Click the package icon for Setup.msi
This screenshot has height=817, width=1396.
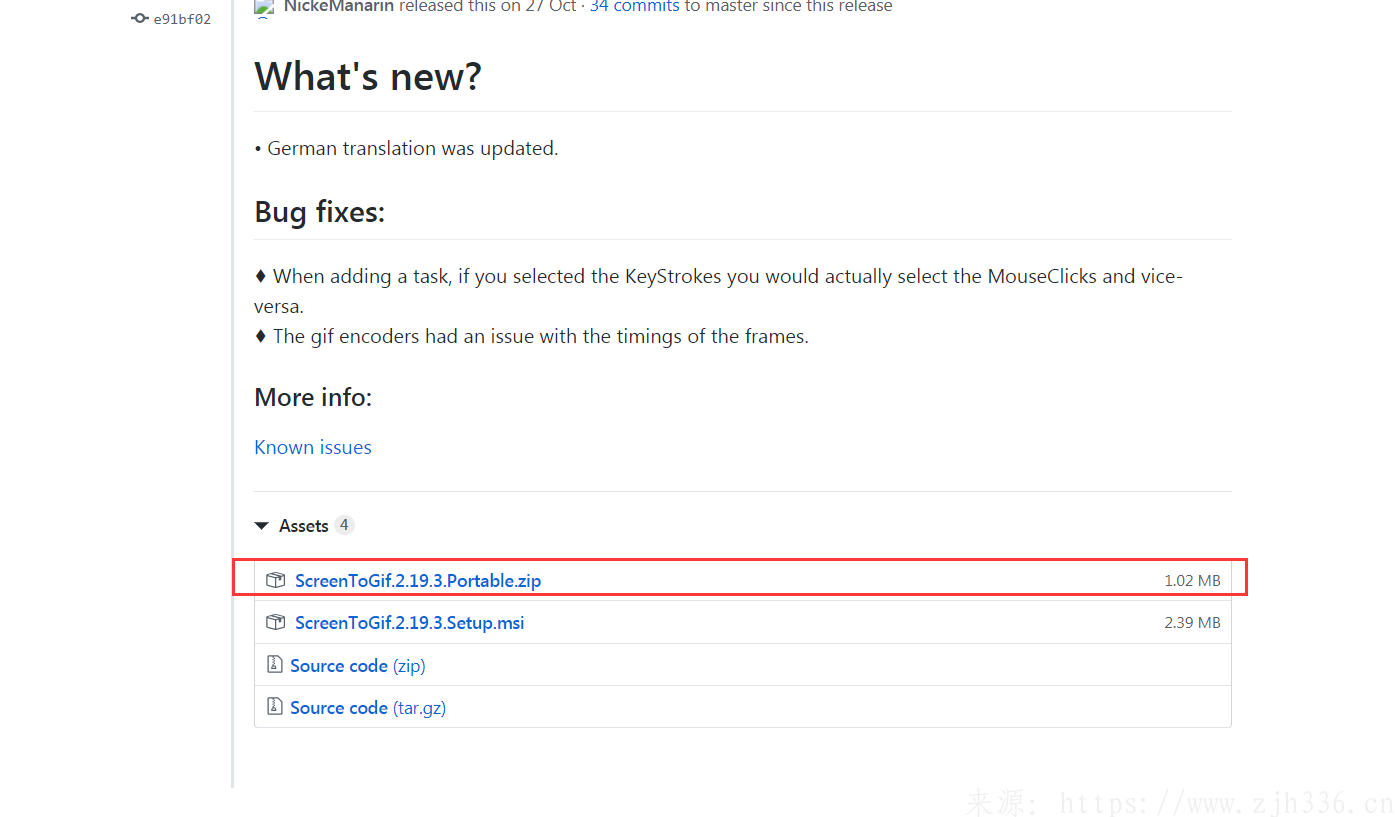(275, 622)
